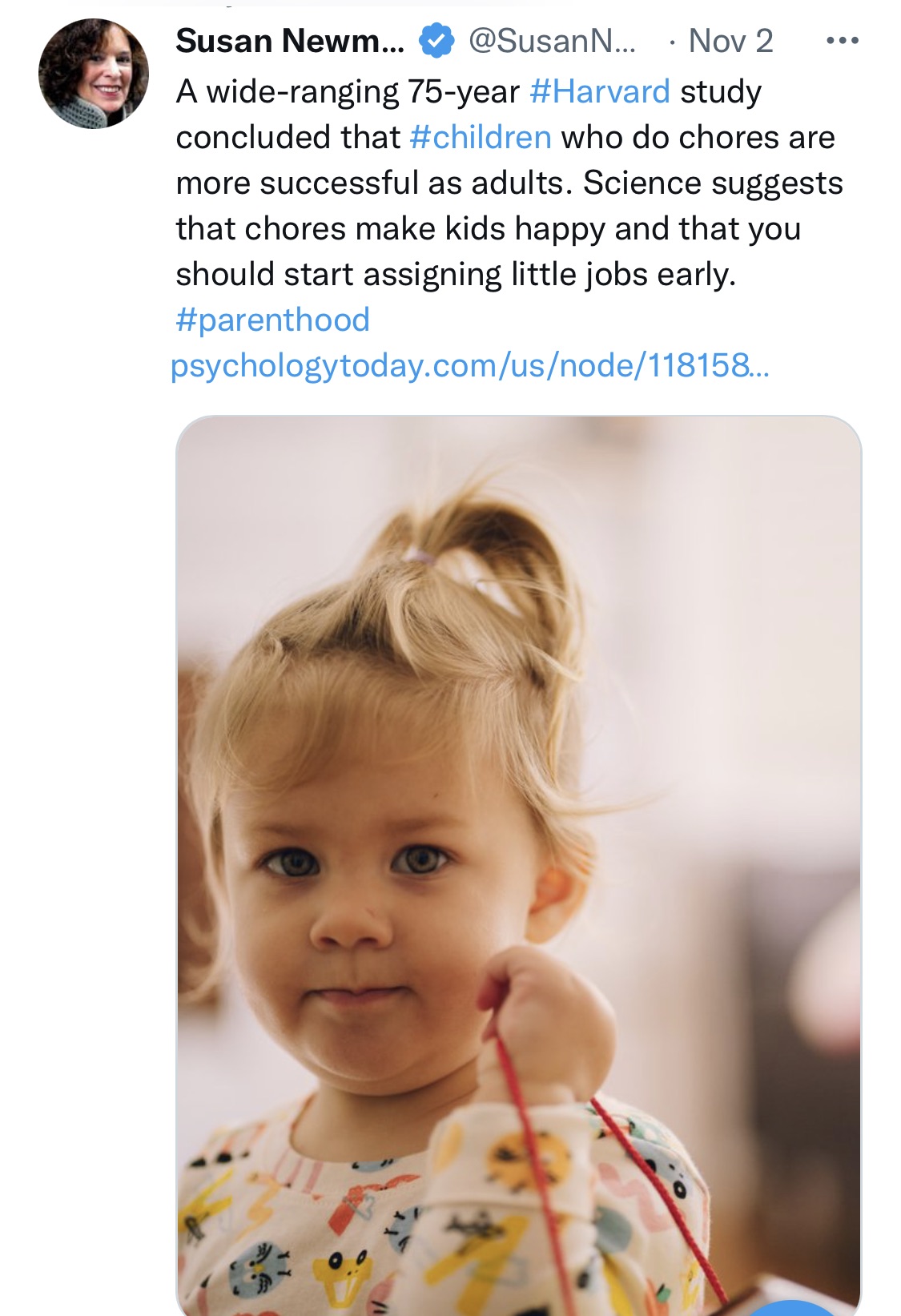Click the phrase 'more successful as adults.'
Image resolution: width=901 pixels, height=1316 pixels.
[x=374, y=183]
